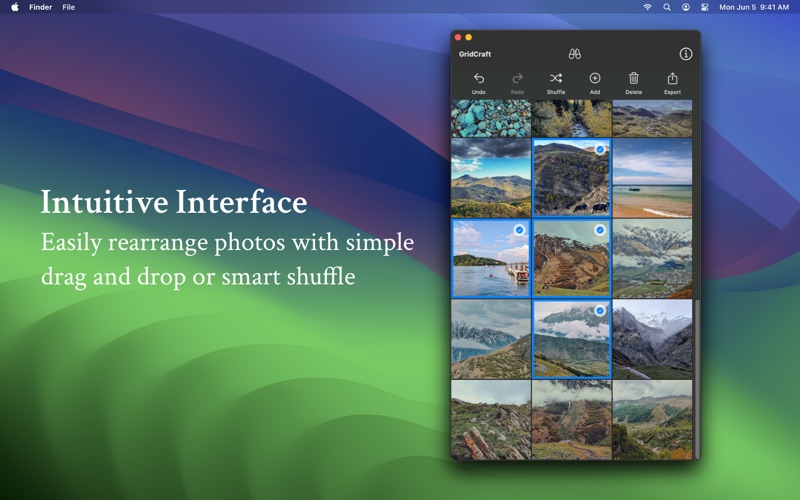The image size is (800, 500).
Task: Select the rocky outcrop slope photo
Action: (x=491, y=420)
